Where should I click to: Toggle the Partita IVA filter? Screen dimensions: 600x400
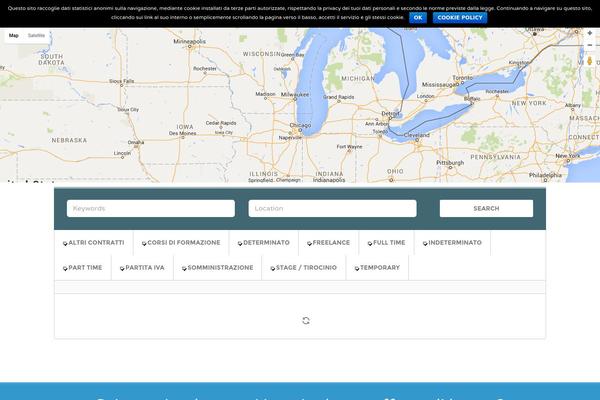tap(142, 268)
